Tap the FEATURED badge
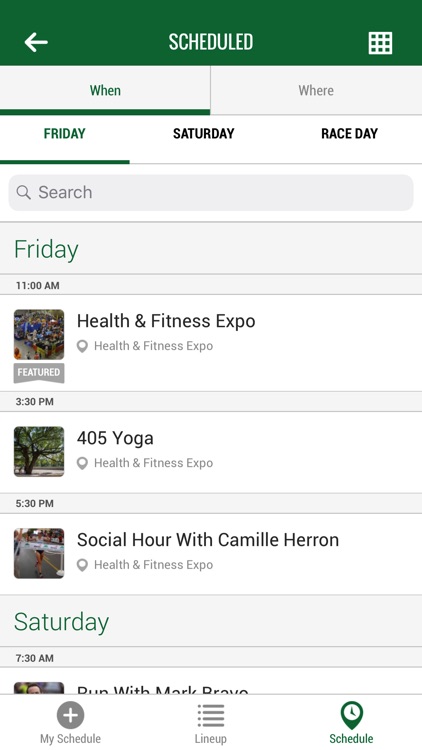422x750 pixels. coord(39,373)
